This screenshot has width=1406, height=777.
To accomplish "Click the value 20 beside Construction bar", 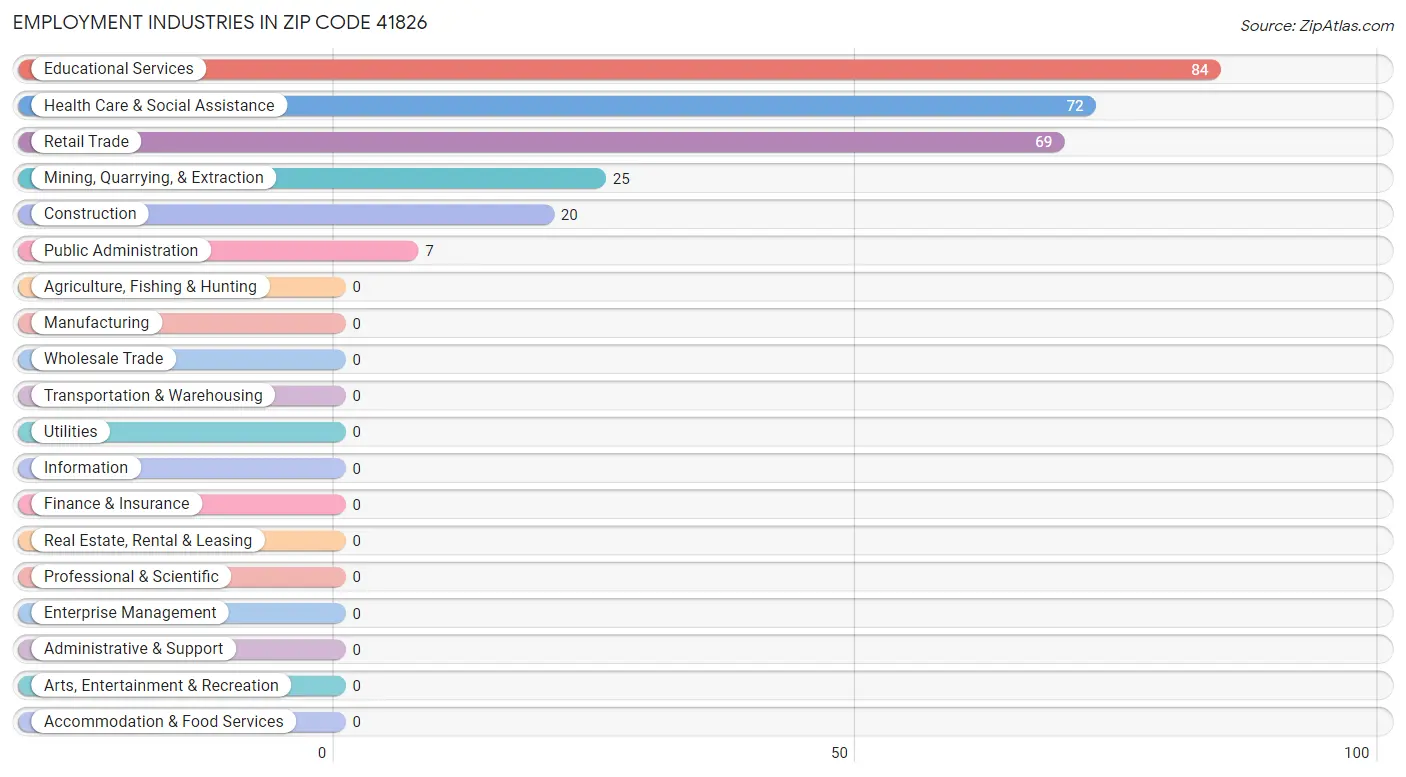I will coord(569,215).
